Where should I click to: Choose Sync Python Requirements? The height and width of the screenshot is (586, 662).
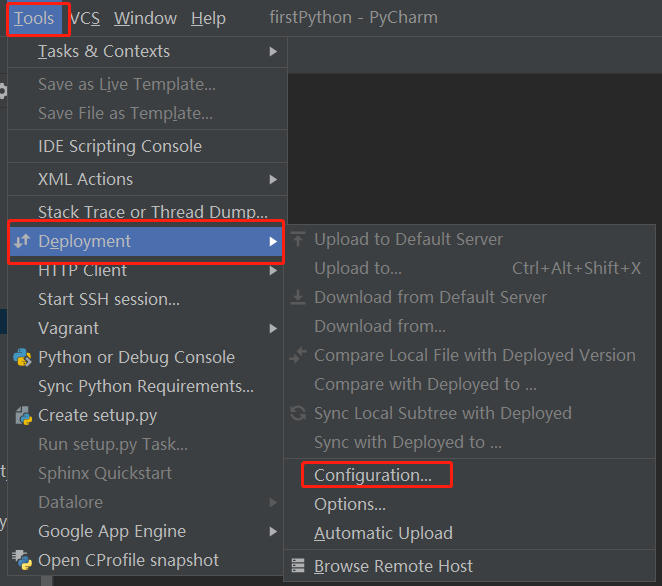pos(146,386)
